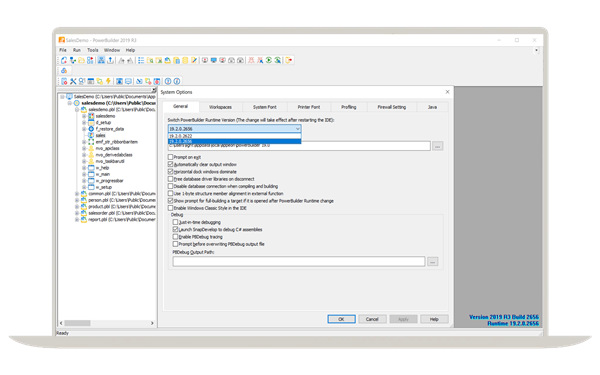Click the Exit icon, last in main toolbar
Viewport: 600px width, 375px height.
(289, 60)
